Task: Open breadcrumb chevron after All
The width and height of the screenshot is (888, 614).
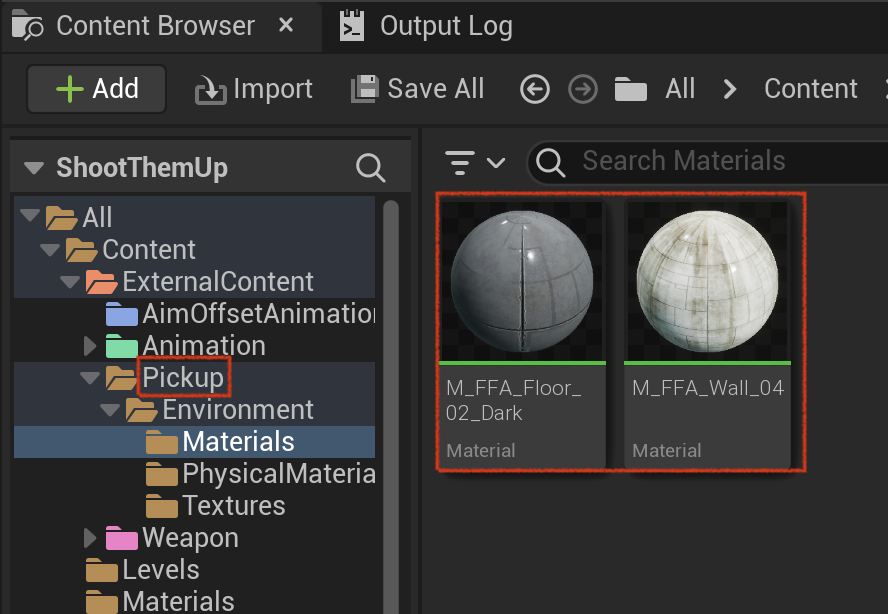Action: 729,89
